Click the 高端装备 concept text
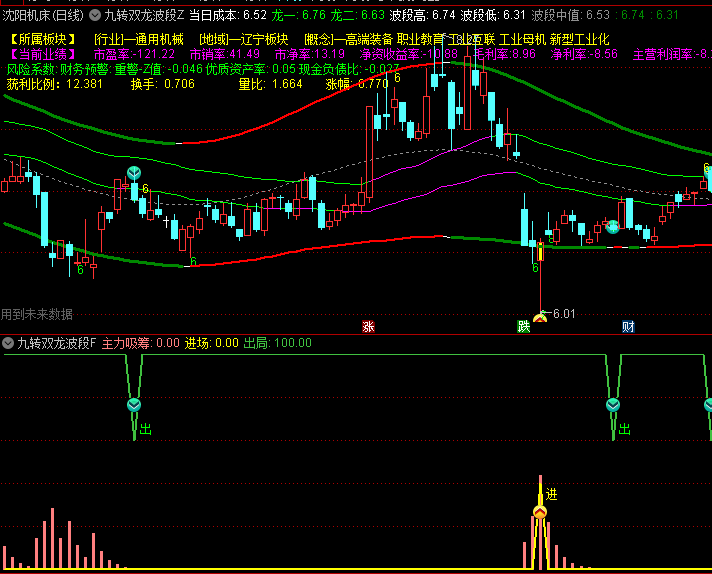This screenshot has height=574, width=712. click(369, 40)
